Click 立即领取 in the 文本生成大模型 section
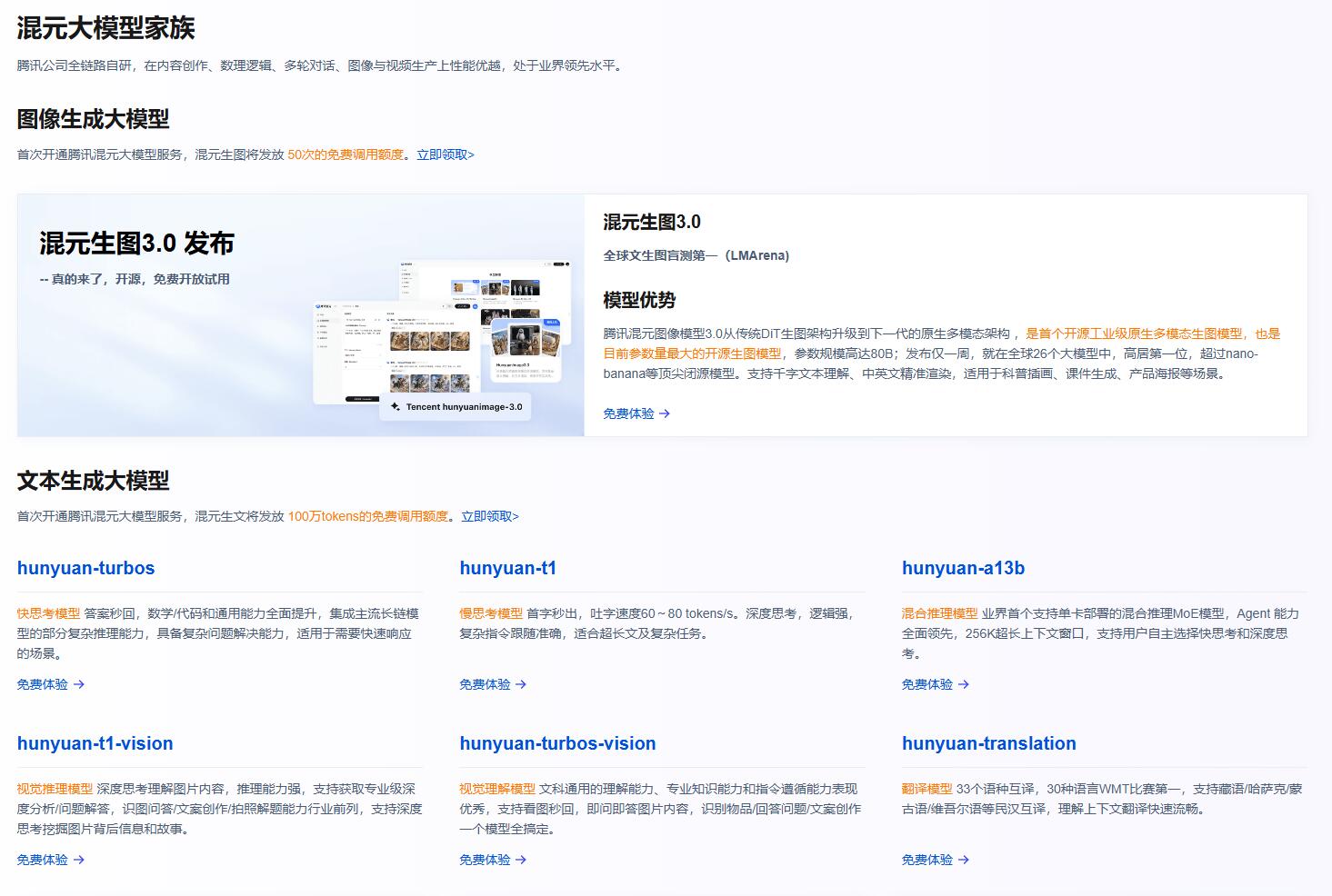 (x=489, y=516)
